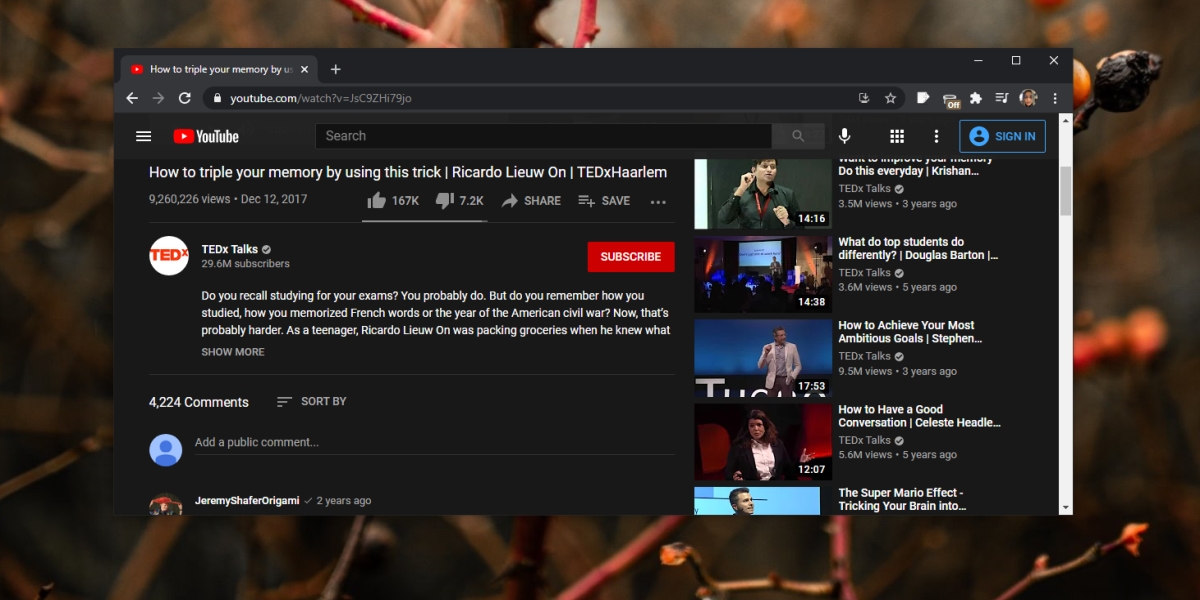Screen dimensions: 1200x600
Task: Open the YouTube hamburger guide menu
Action: coord(144,136)
